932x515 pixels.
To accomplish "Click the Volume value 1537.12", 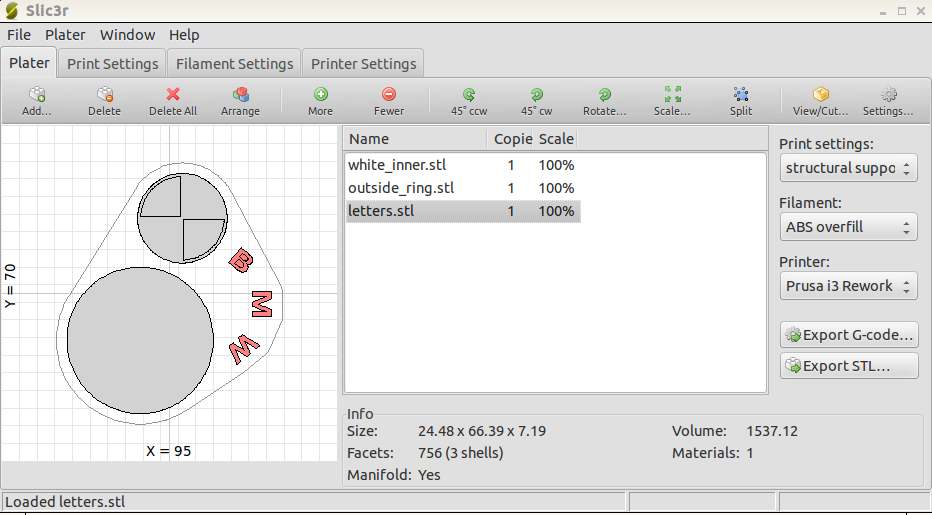I will tap(772, 431).
